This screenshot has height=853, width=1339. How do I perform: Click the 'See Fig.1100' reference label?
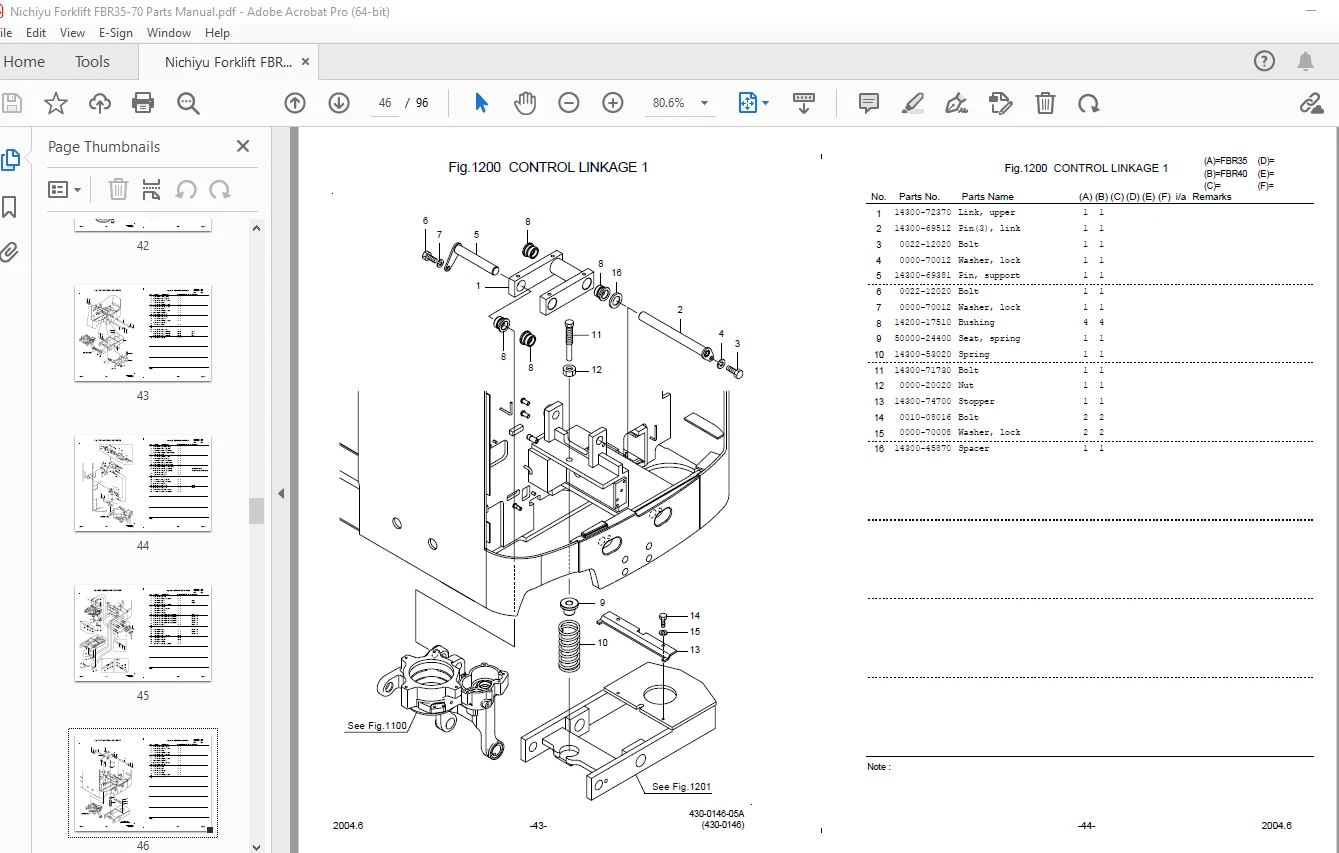(377, 726)
